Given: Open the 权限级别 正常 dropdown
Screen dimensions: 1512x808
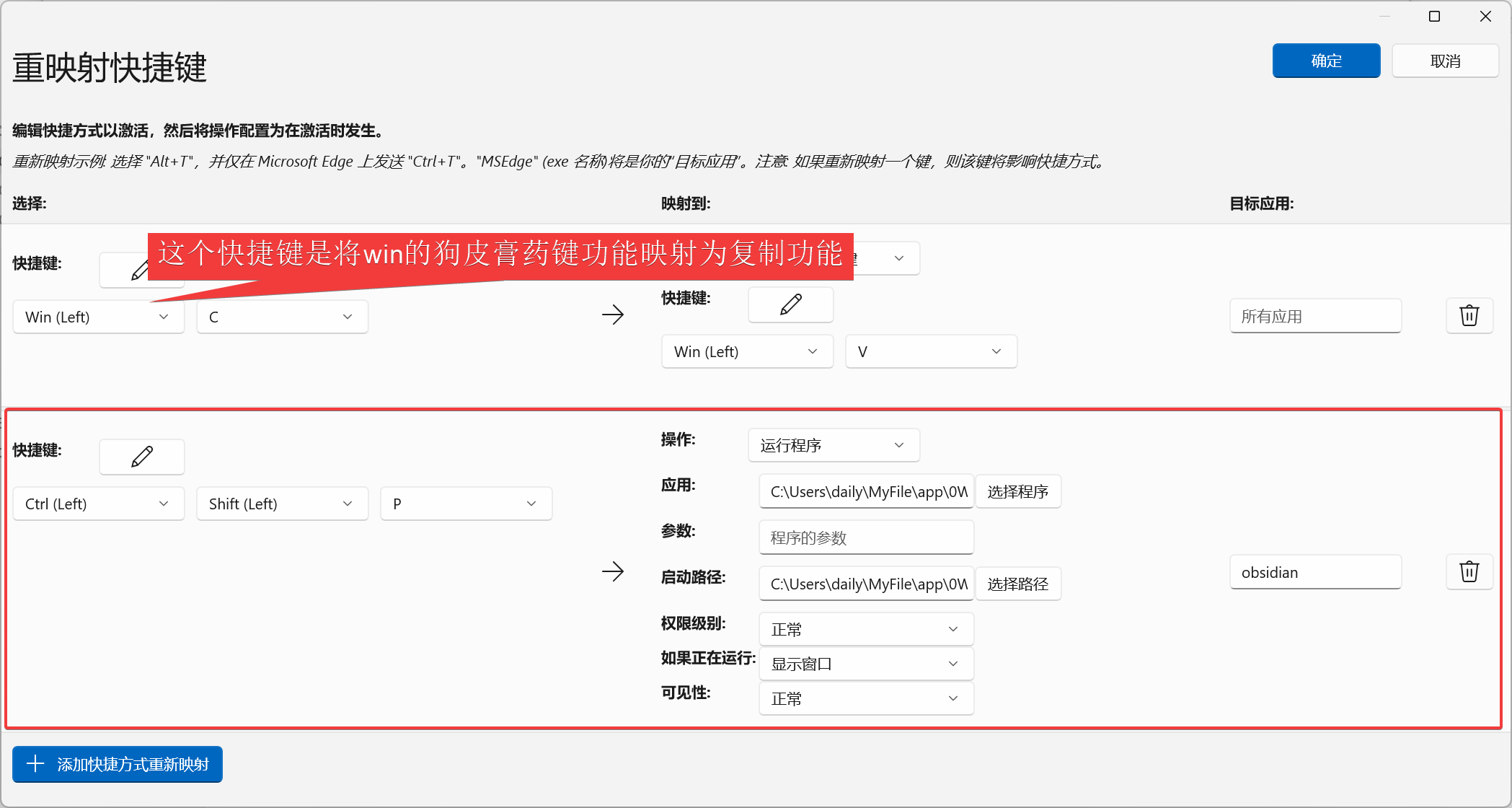Looking at the screenshot, I should (x=865, y=630).
